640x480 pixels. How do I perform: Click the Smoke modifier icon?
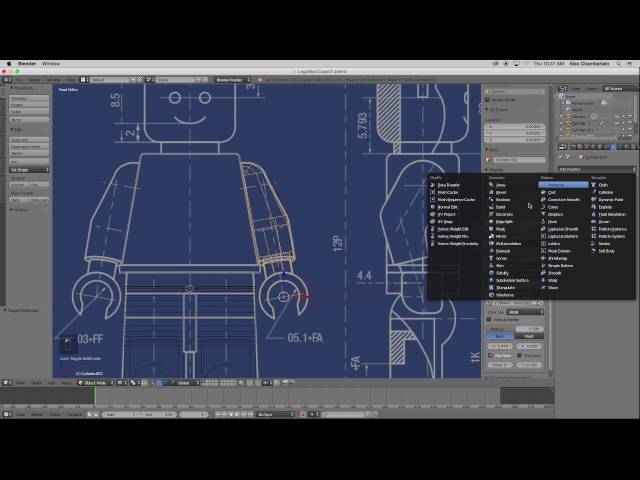coord(594,244)
